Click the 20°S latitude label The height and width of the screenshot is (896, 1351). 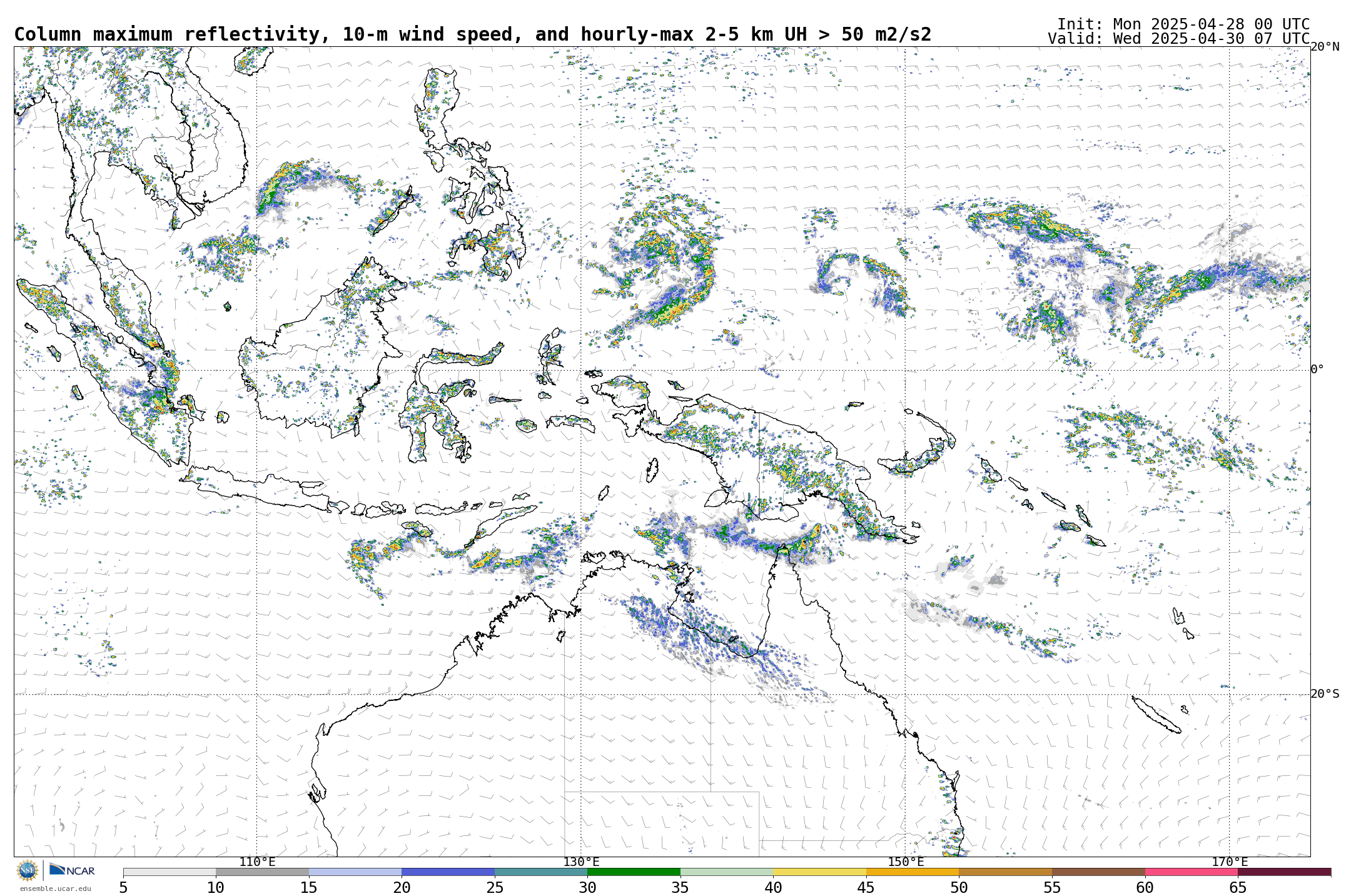point(1325,693)
